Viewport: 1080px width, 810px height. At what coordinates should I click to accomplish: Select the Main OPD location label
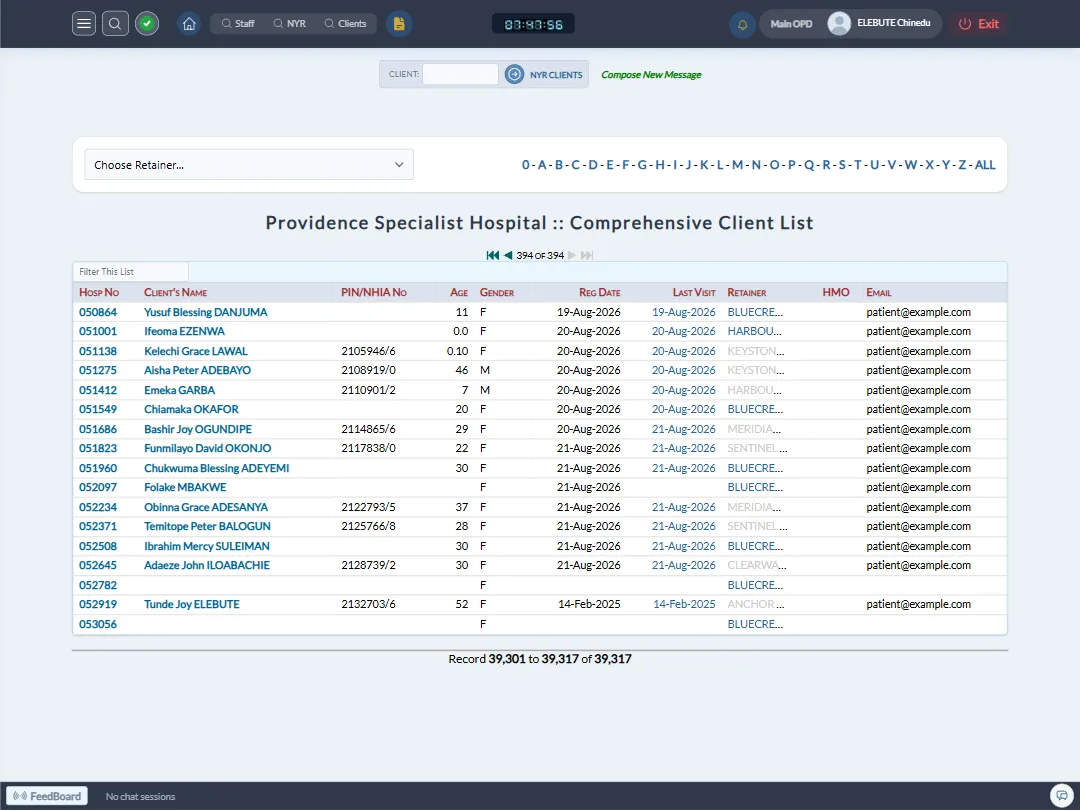pos(791,23)
